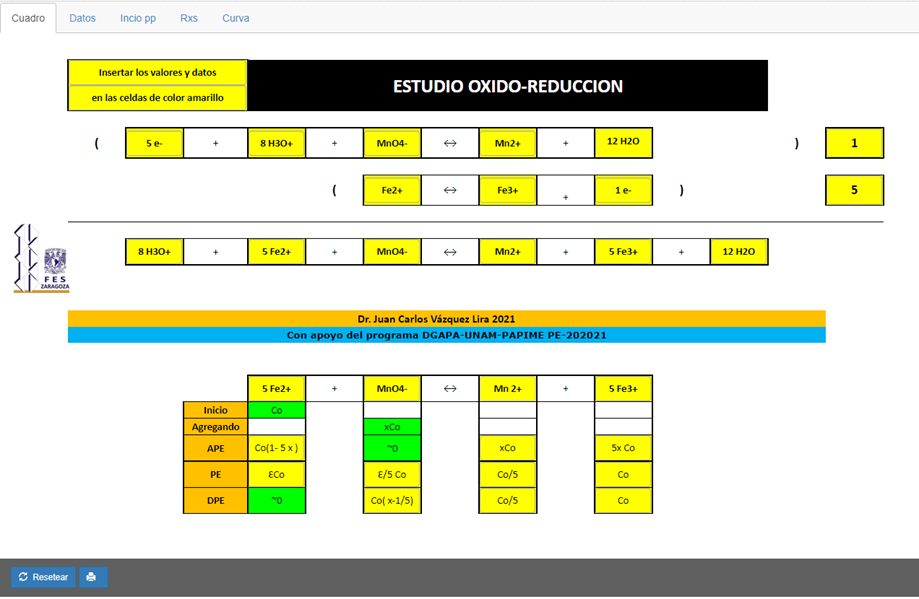
Task: Open the Incio pp tab
Action: (x=138, y=18)
